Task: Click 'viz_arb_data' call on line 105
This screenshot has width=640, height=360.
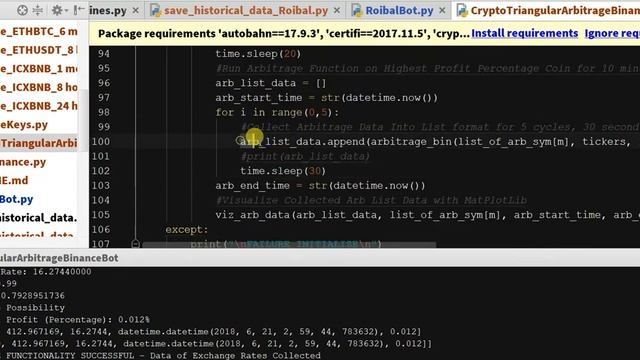Action: pos(252,215)
